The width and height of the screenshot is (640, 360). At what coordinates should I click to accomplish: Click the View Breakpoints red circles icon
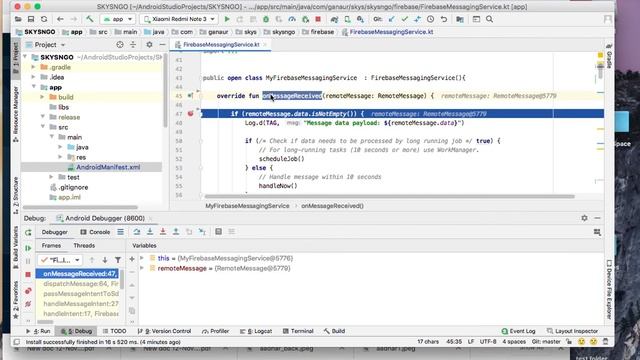[28, 291]
